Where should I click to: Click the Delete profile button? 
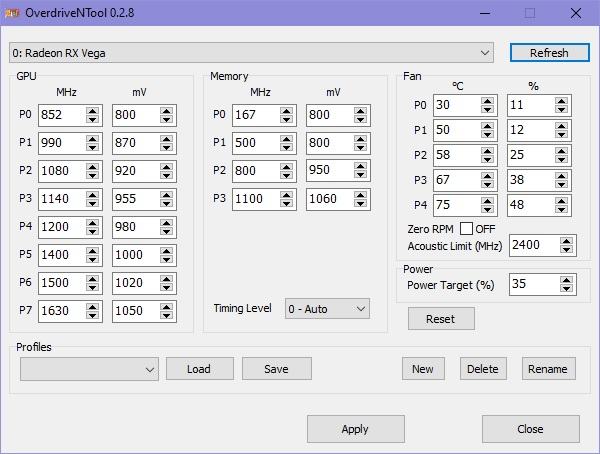coord(483,369)
